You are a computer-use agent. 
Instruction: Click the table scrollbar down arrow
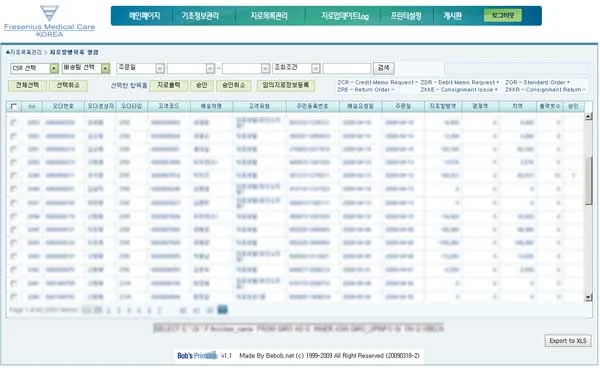point(589,298)
